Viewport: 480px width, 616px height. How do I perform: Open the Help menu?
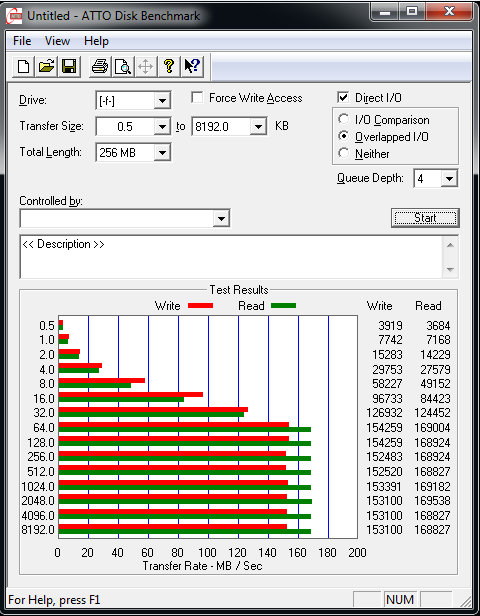click(96, 41)
